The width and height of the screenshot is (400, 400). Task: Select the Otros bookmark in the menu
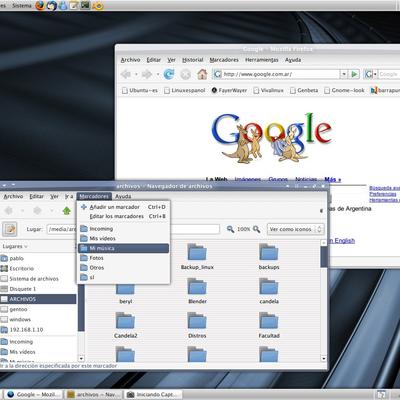pos(123,268)
